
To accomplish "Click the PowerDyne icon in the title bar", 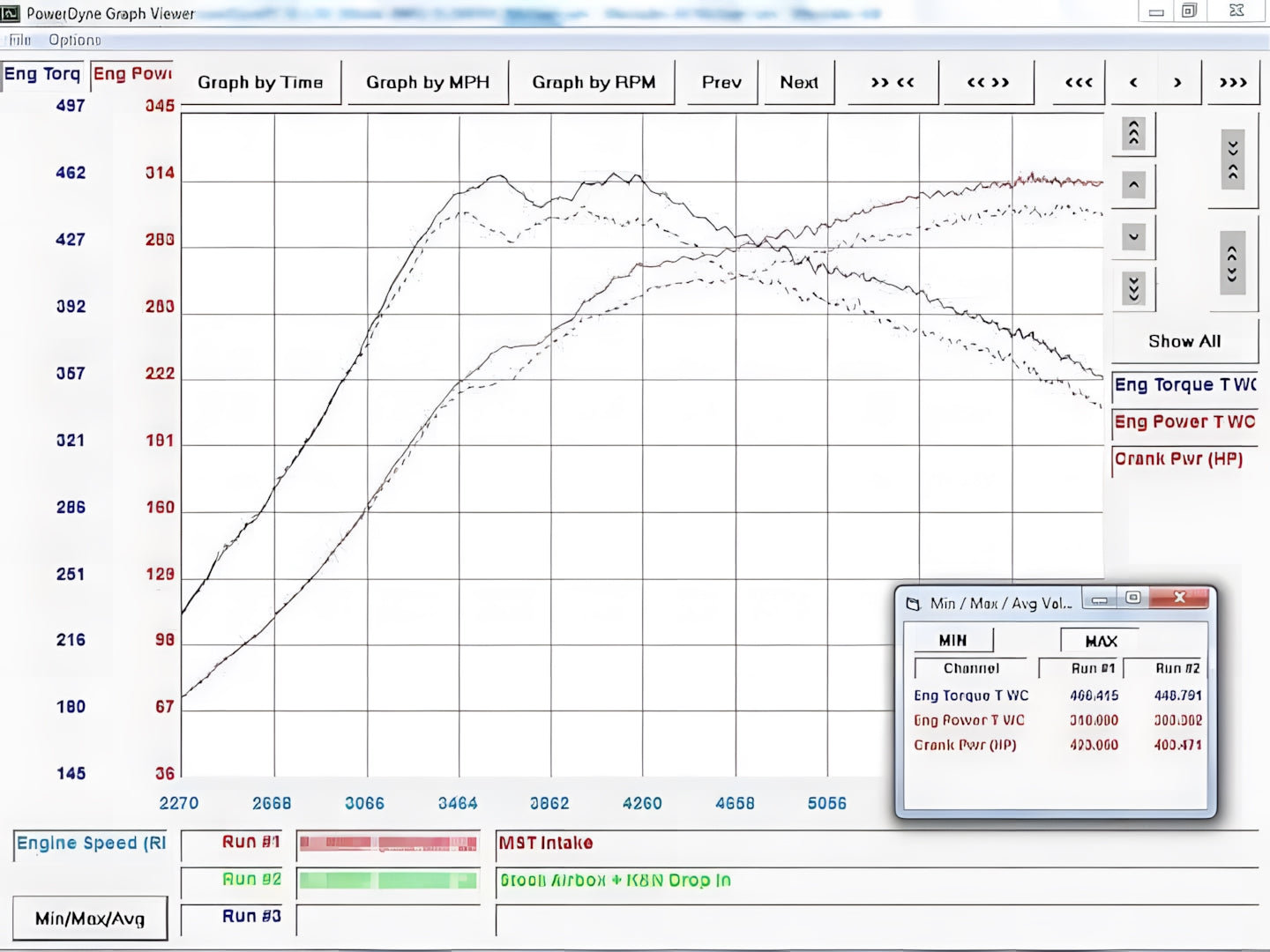I will pyautogui.click(x=9, y=12).
